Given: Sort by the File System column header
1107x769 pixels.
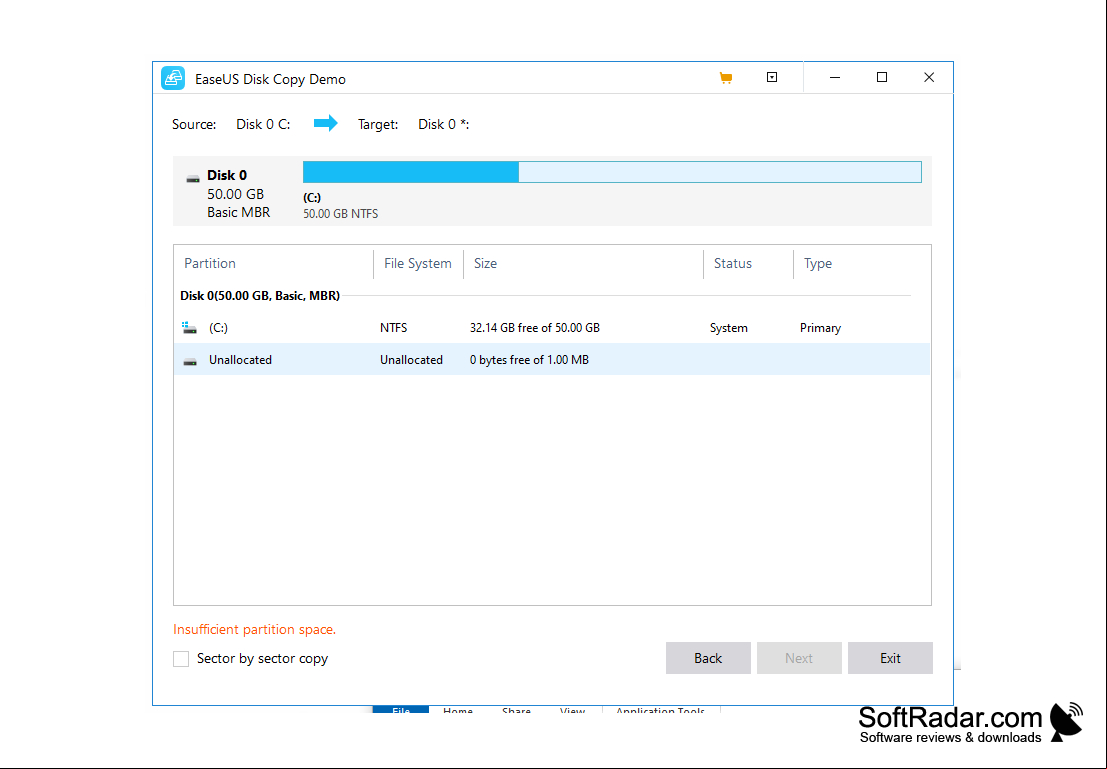Looking at the screenshot, I should (418, 263).
